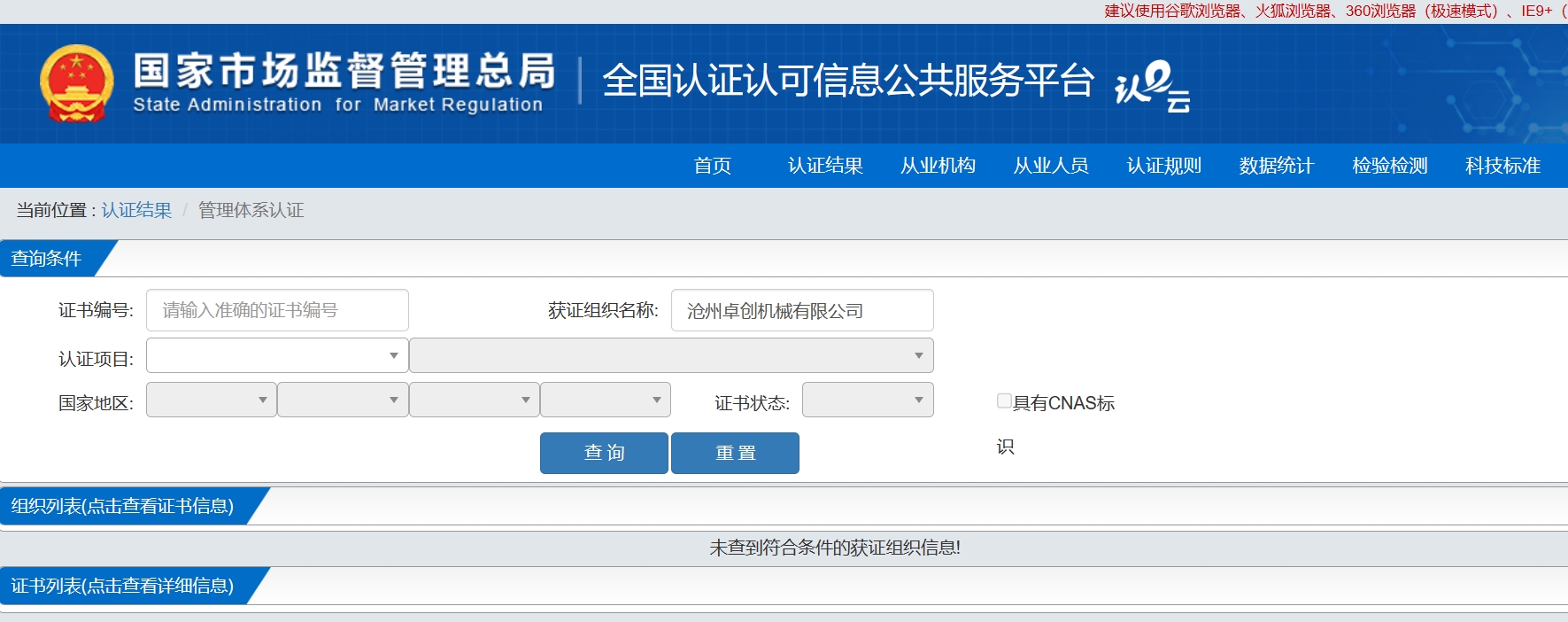Open the first 国家地区 dropdown
The image size is (1568, 622).
click(212, 400)
